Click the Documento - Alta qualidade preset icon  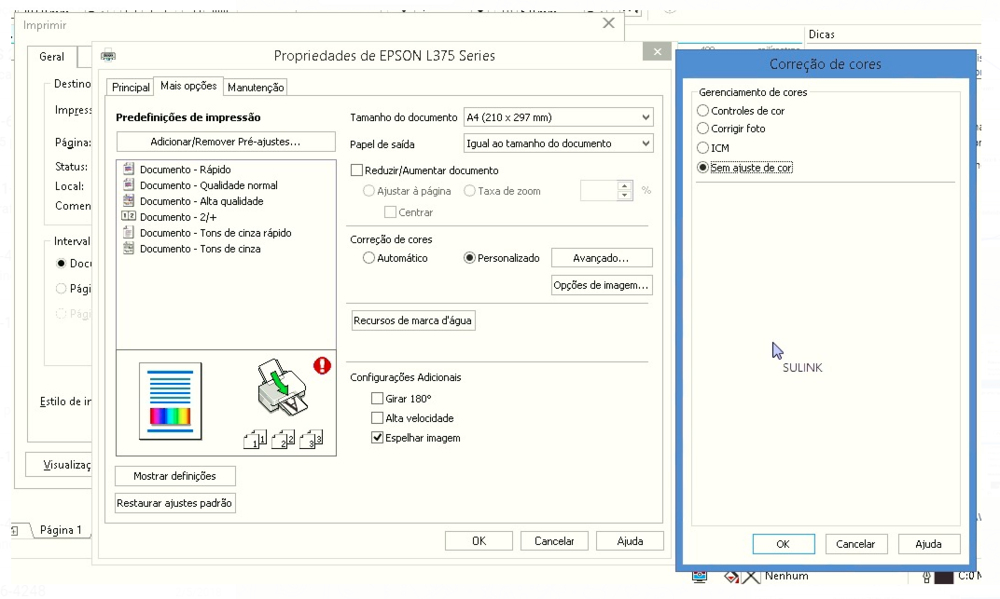(x=128, y=201)
